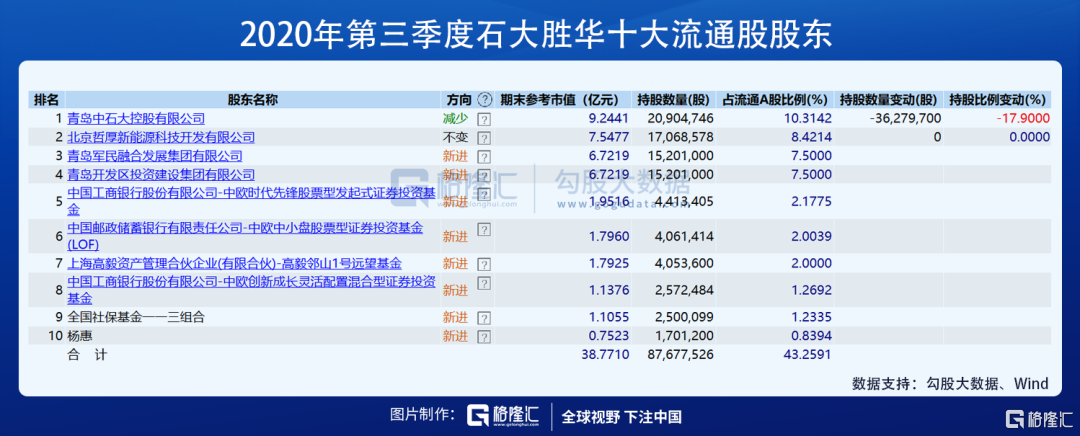Click the share count 2,572,484

(x=684, y=290)
